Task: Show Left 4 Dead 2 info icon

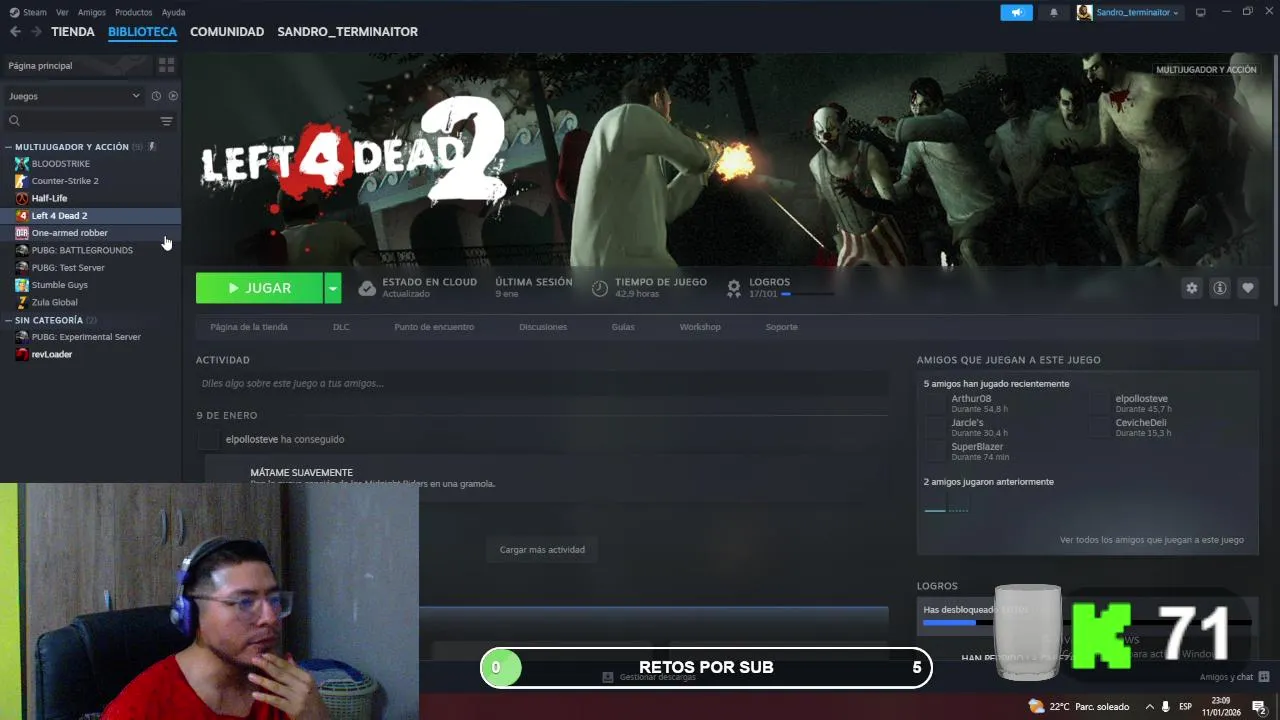Action: point(1219,288)
